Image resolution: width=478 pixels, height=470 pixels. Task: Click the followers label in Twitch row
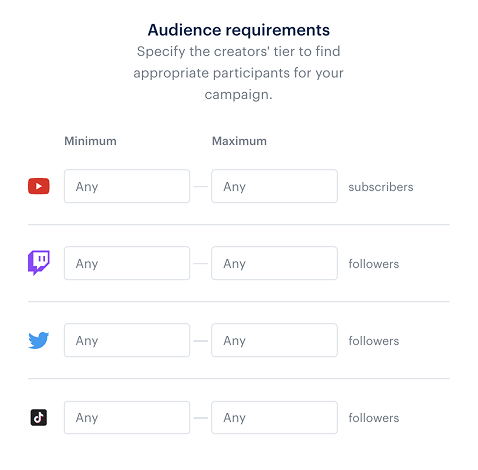(374, 264)
